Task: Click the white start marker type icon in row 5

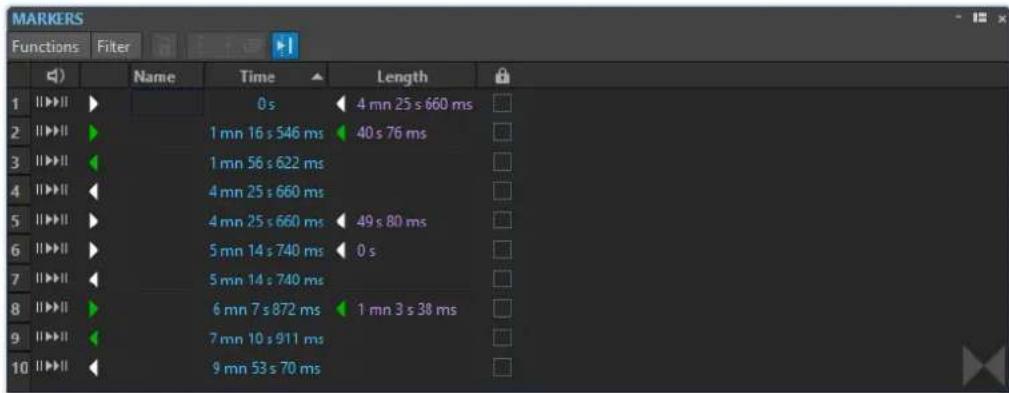Action: coord(94,222)
